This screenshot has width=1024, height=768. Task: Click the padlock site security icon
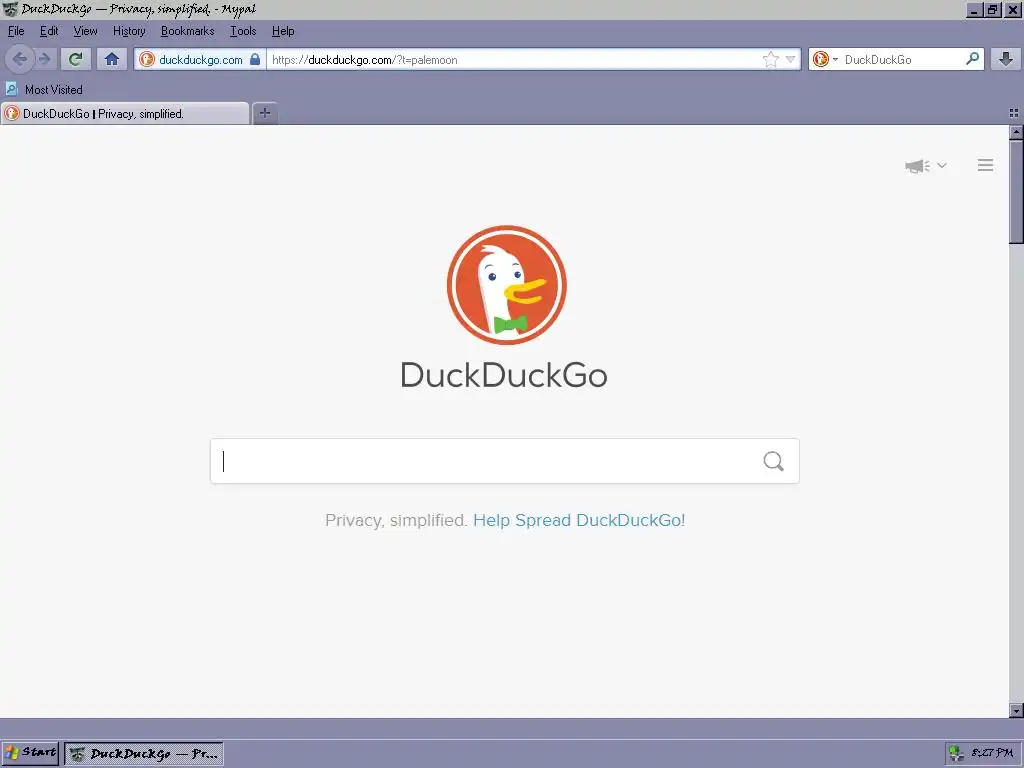255,59
